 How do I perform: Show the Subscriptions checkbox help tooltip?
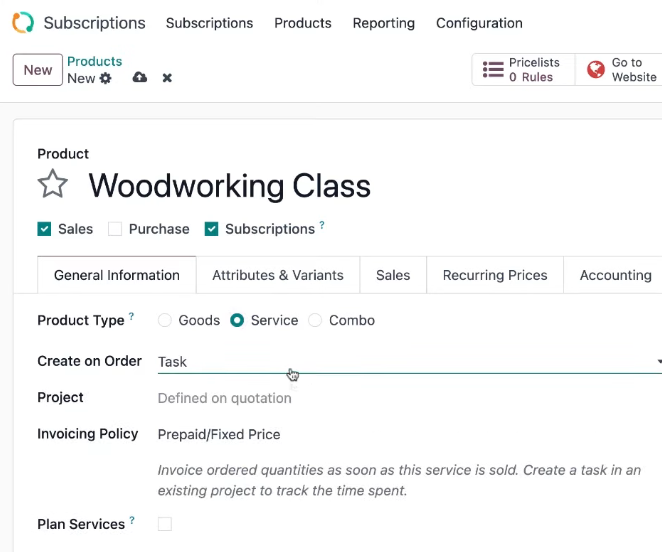pyautogui.click(x=322, y=224)
